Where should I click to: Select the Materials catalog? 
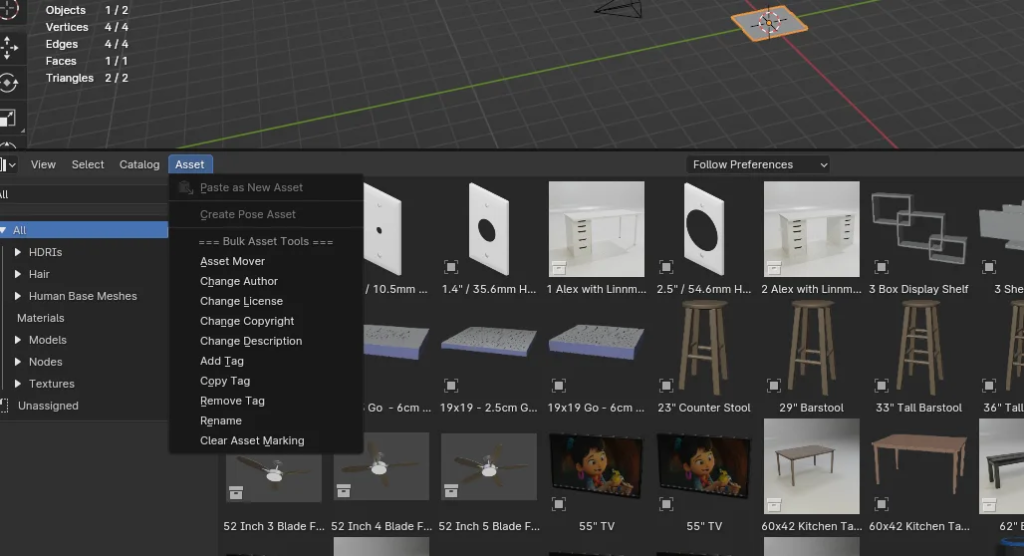(x=40, y=318)
